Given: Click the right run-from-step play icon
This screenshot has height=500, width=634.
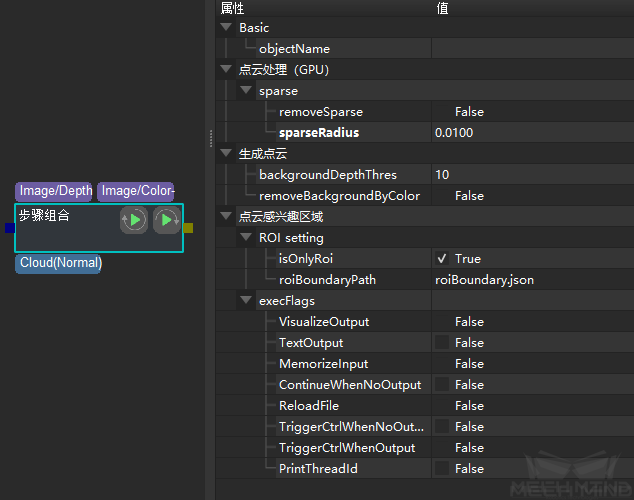Looking at the screenshot, I should click(x=166, y=220).
